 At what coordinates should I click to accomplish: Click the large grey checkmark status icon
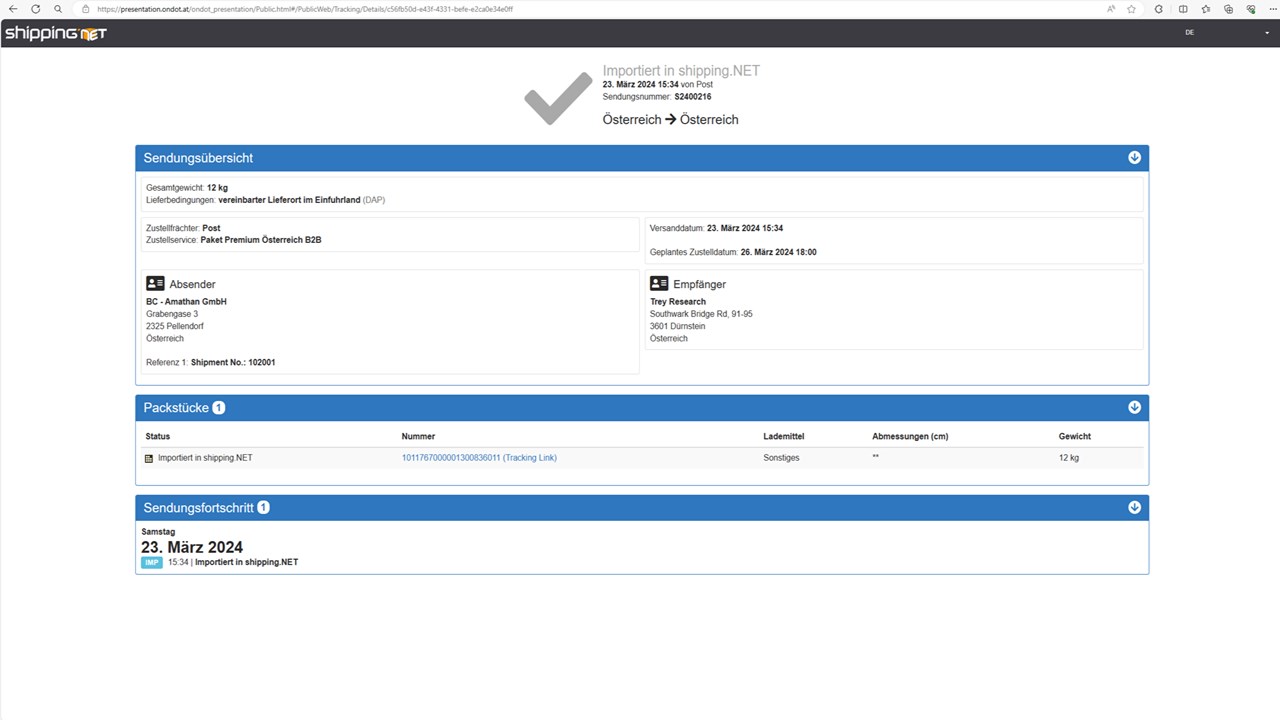coord(558,98)
